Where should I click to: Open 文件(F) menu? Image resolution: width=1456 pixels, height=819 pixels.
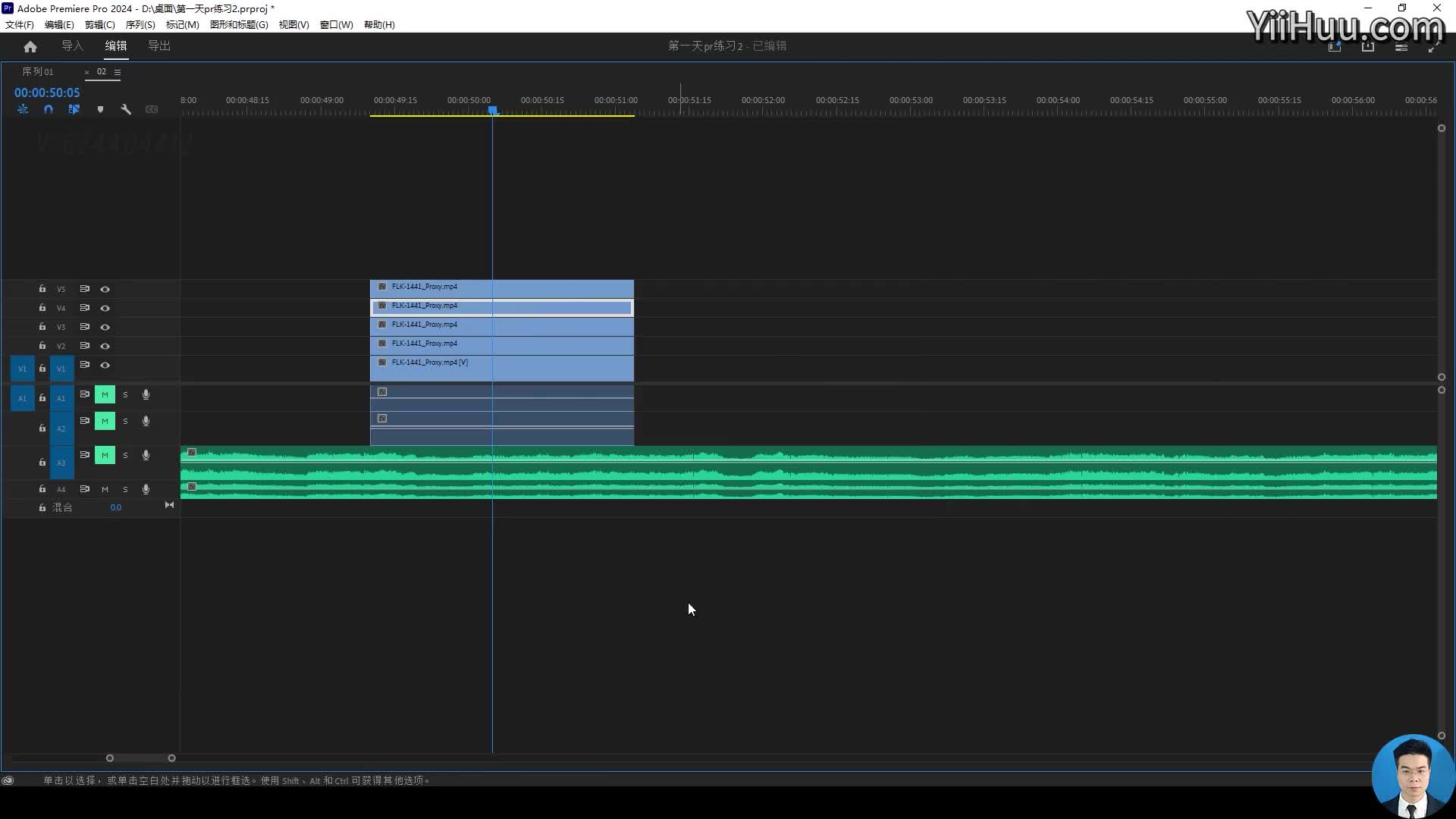(x=20, y=24)
